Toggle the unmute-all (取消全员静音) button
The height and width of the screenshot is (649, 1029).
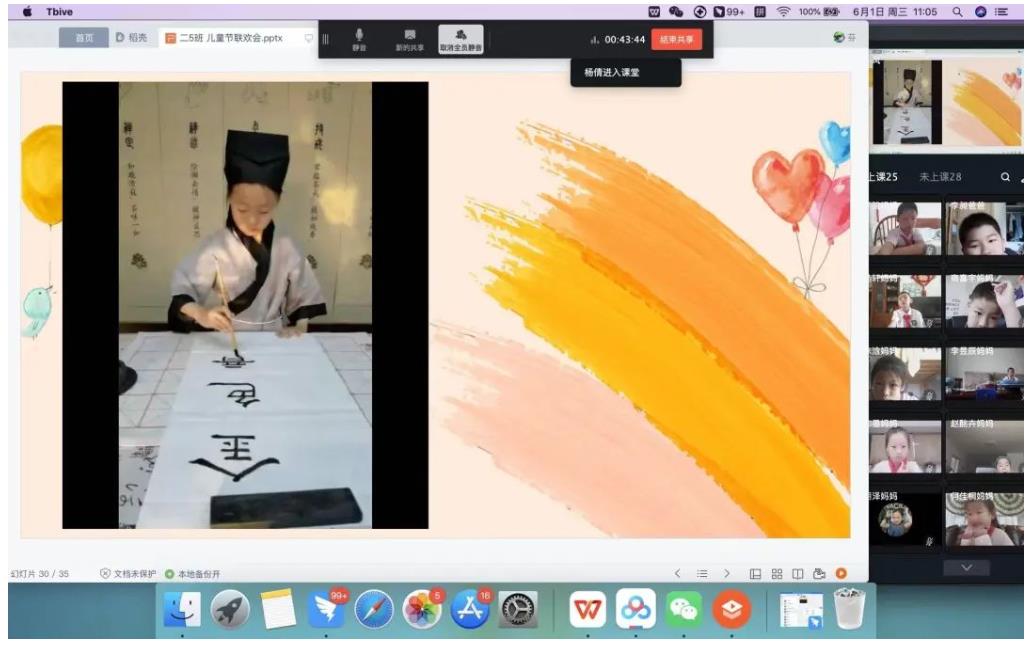click(460, 39)
